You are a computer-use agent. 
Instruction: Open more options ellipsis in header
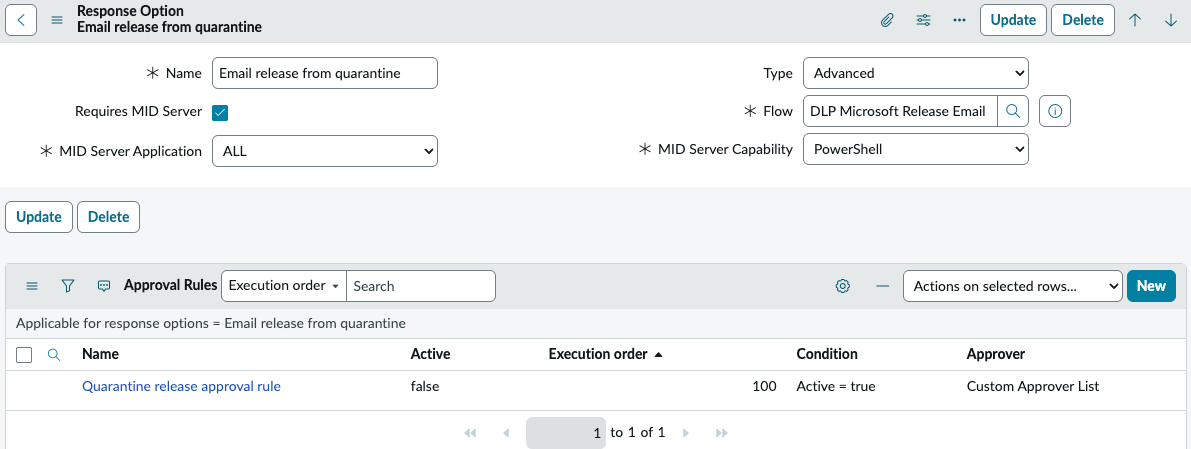point(959,21)
